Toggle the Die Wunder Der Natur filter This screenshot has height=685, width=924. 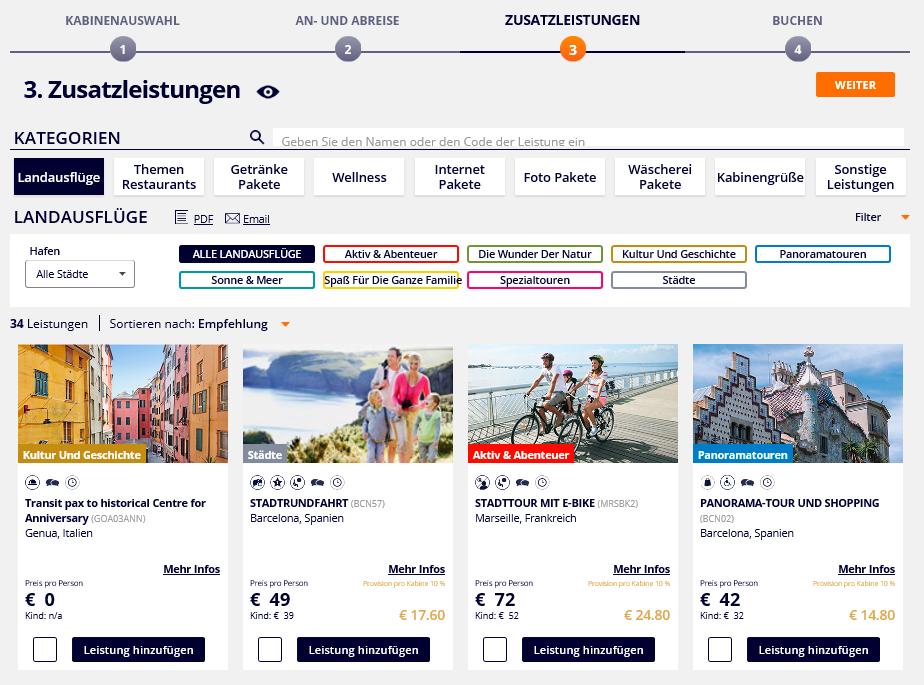535,254
